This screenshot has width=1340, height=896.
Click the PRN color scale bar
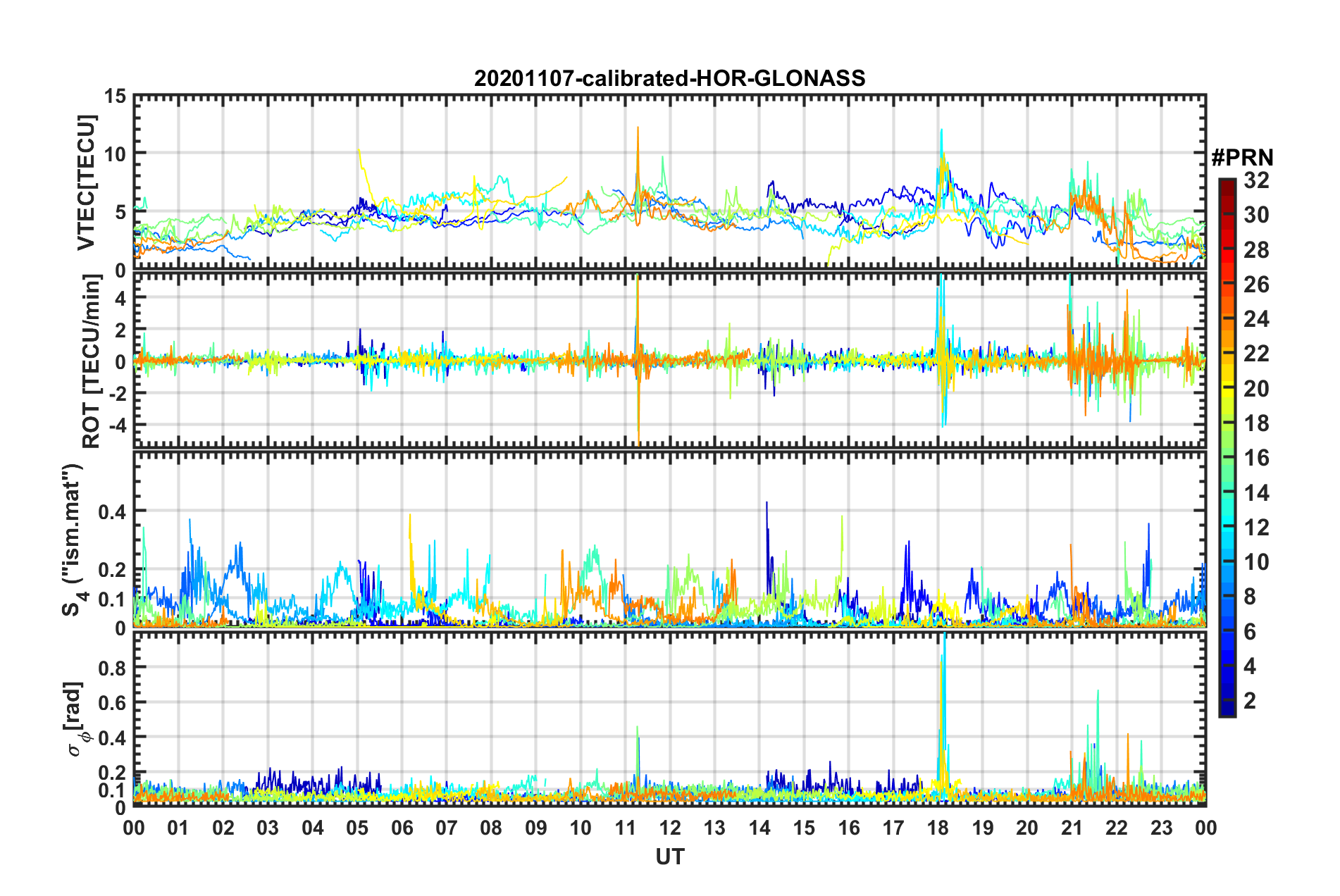coord(1227,447)
